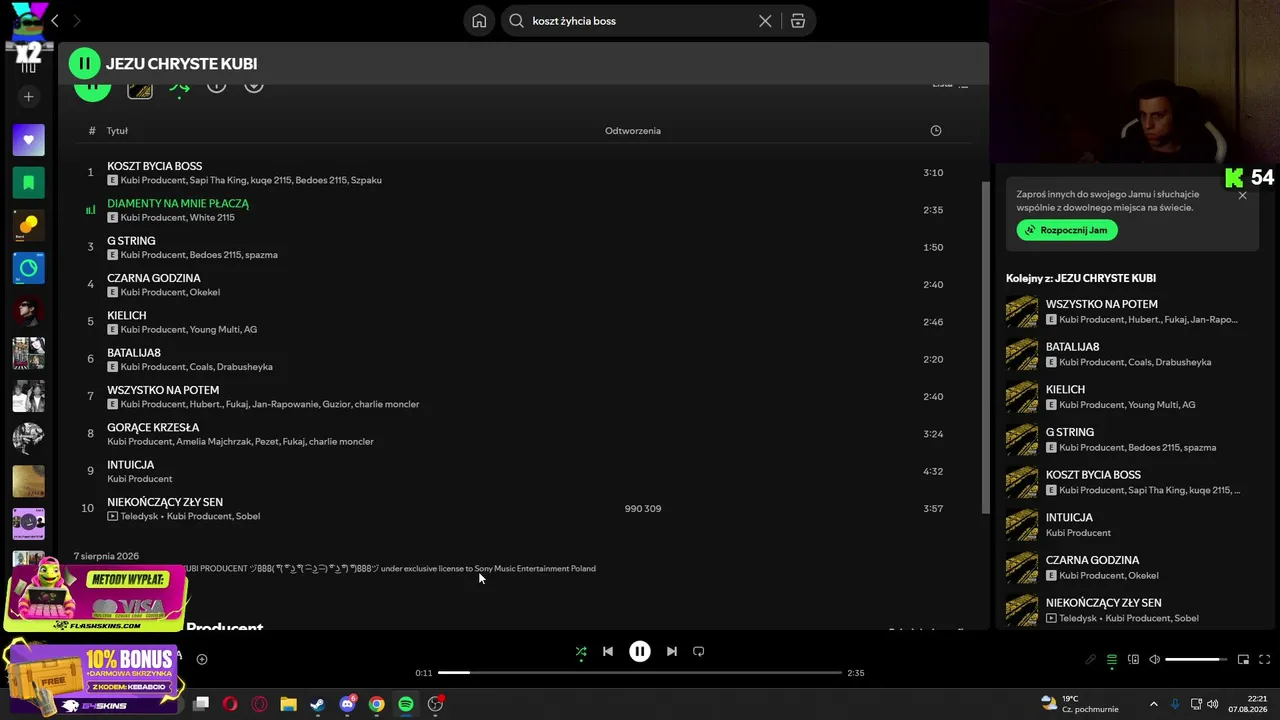Mute audio with the speaker icon

1154,660
